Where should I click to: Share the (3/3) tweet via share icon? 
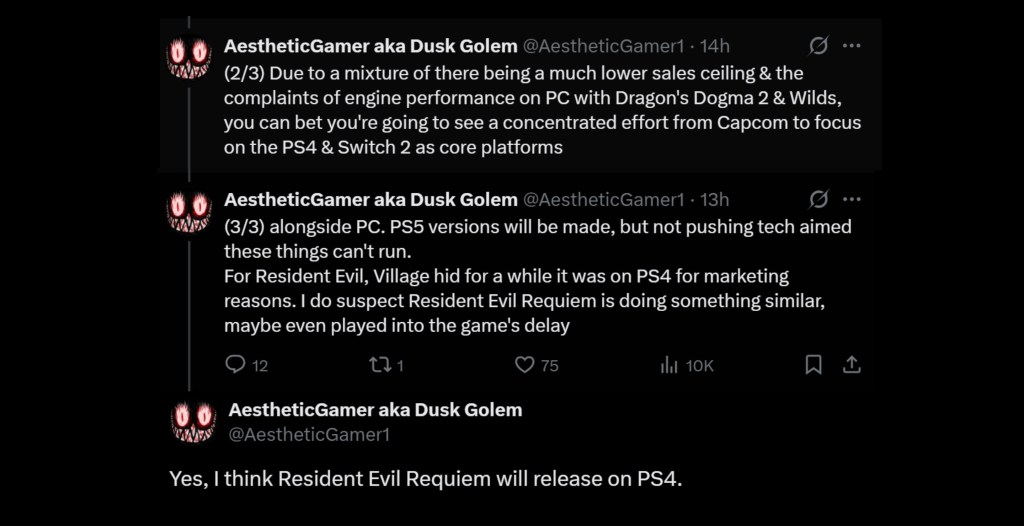pyautogui.click(x=852, y=365)
